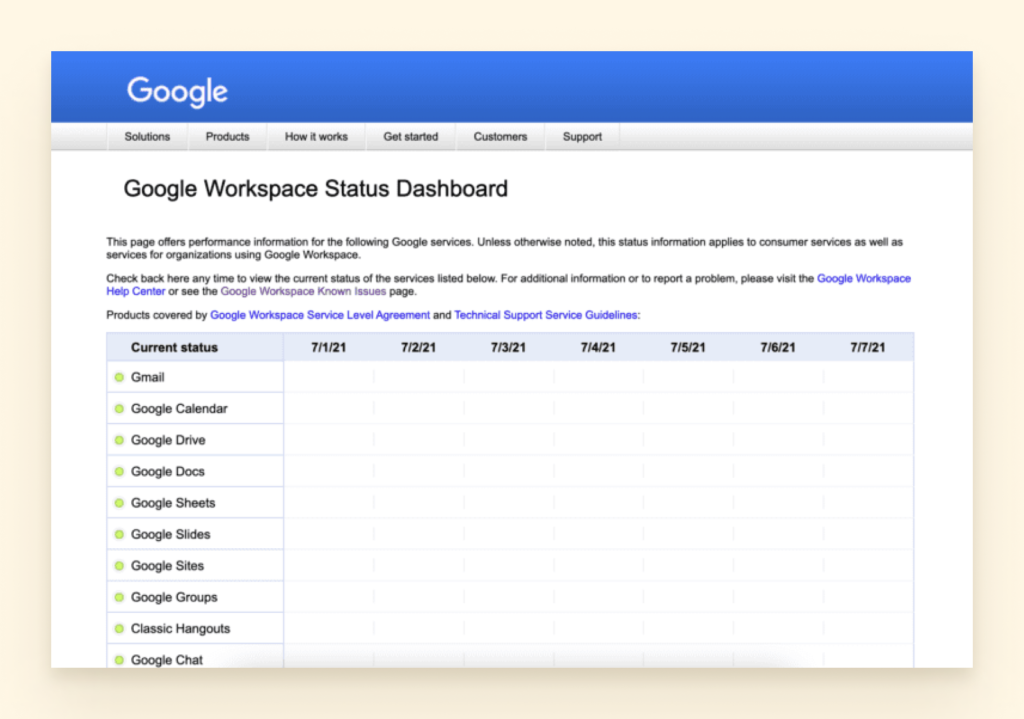This screenshot has height=719, width=1024.
Task: Click the green status dot beside Classic Hangouts
Action: (119, 628)
